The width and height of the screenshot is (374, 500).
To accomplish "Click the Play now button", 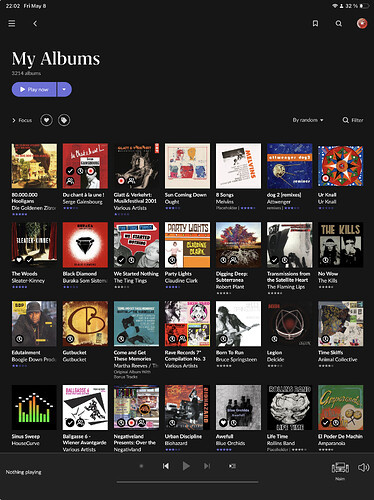I will 34,89.
